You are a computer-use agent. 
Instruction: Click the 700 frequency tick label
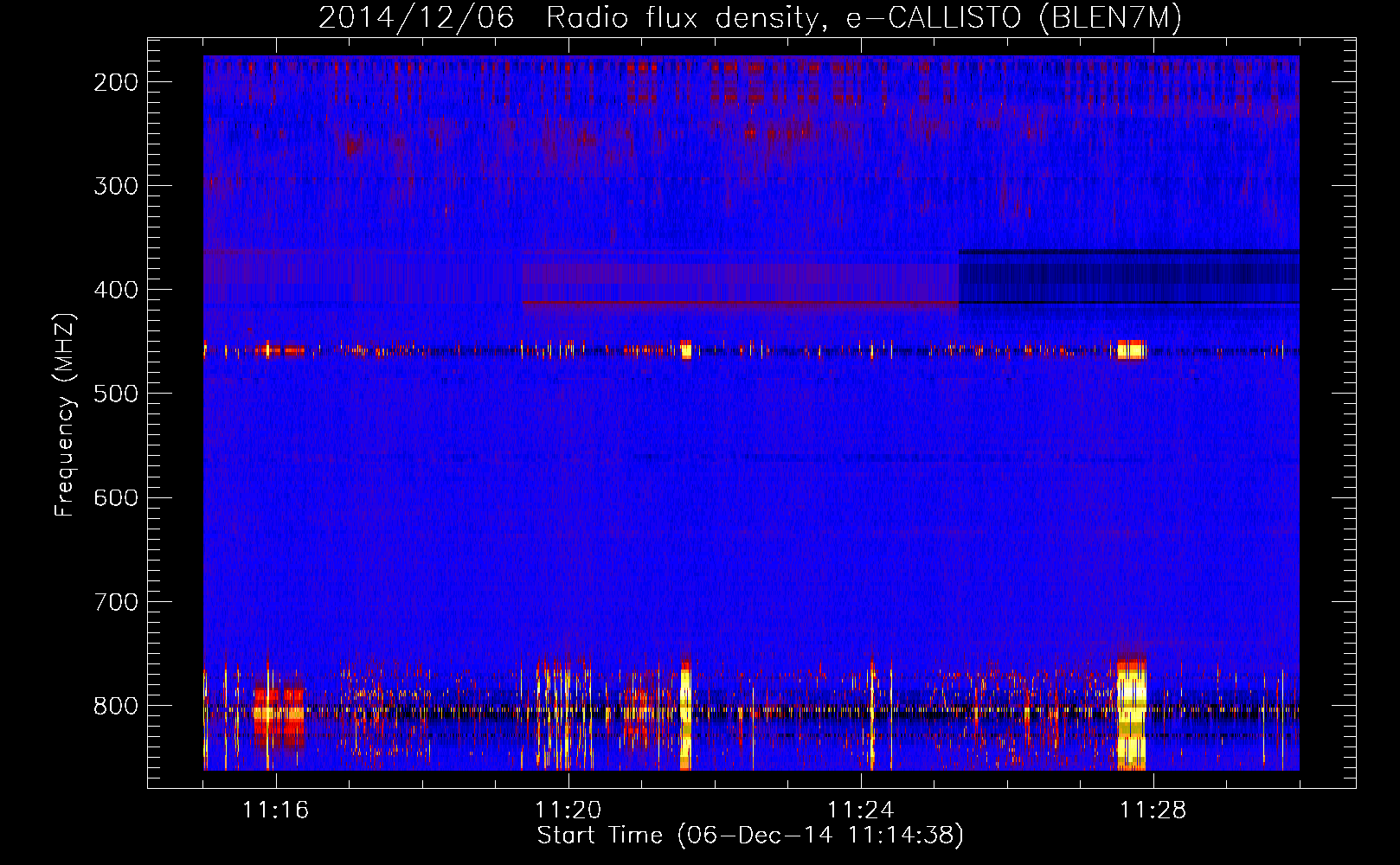(116, 601)
